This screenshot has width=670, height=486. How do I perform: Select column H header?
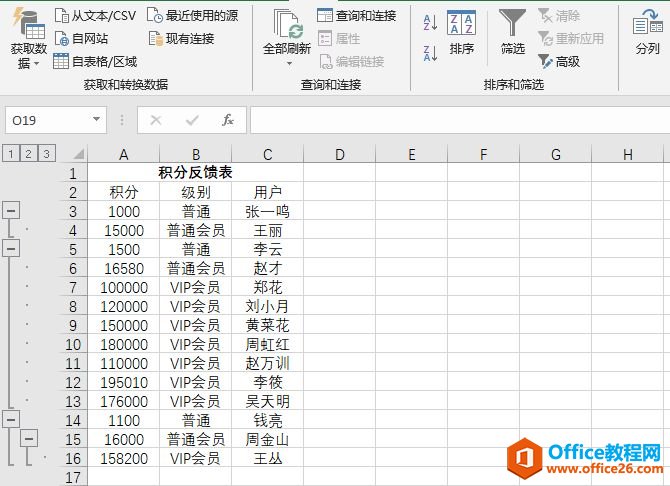(x=628, y=154)
